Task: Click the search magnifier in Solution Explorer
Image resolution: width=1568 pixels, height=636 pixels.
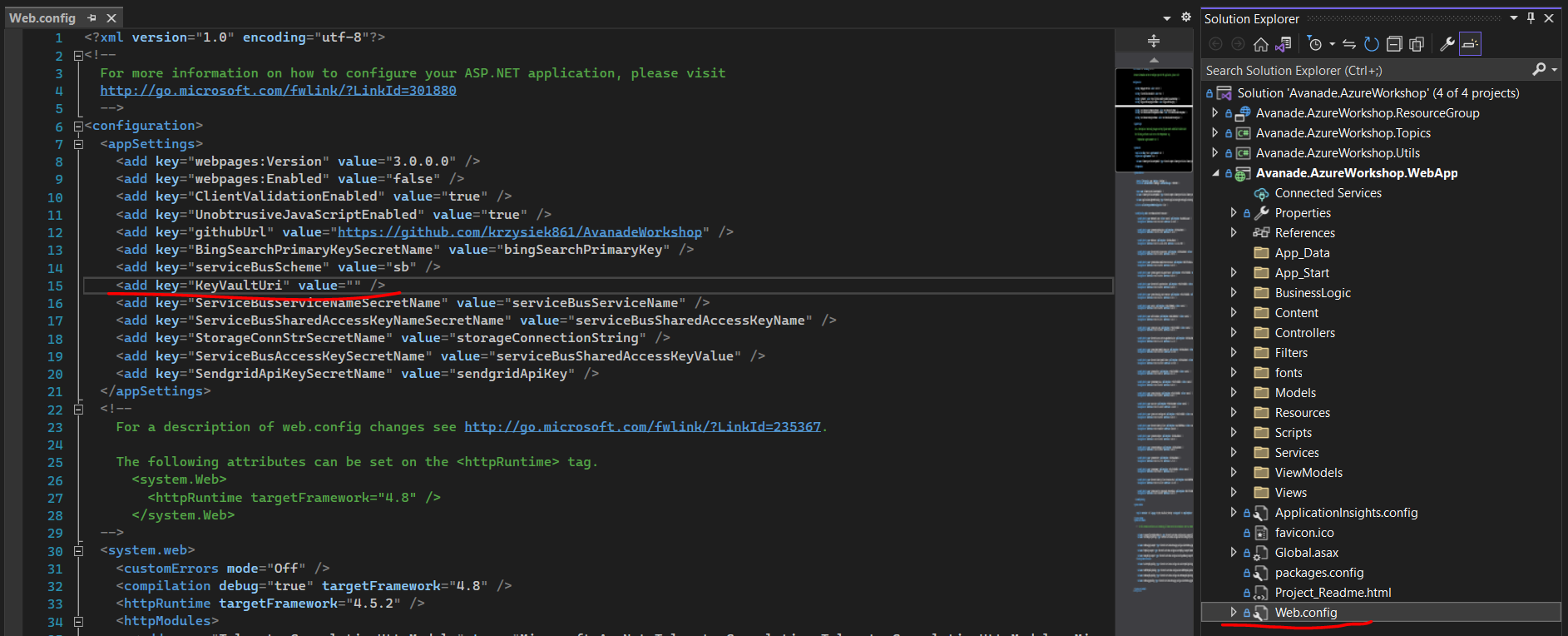Action: coord(1539,70)
